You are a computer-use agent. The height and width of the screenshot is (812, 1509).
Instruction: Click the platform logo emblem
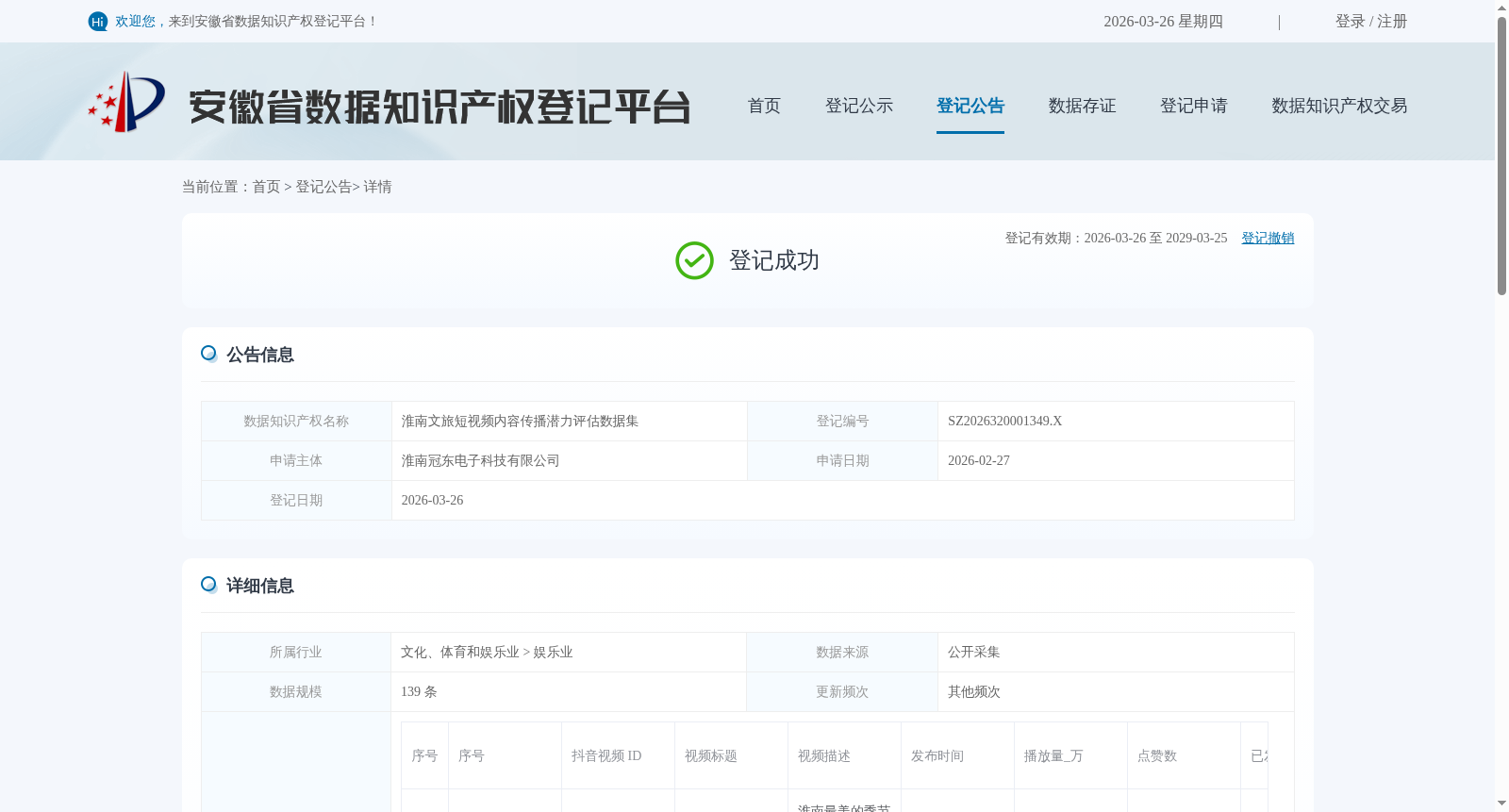point(126,102)
